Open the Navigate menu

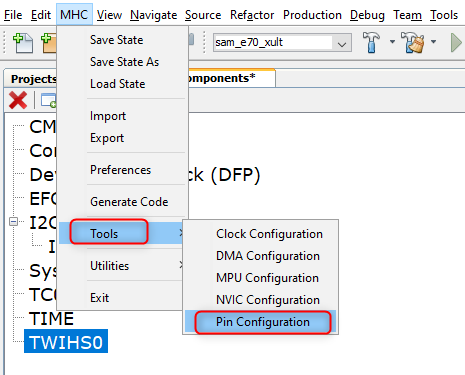[153, 15]
